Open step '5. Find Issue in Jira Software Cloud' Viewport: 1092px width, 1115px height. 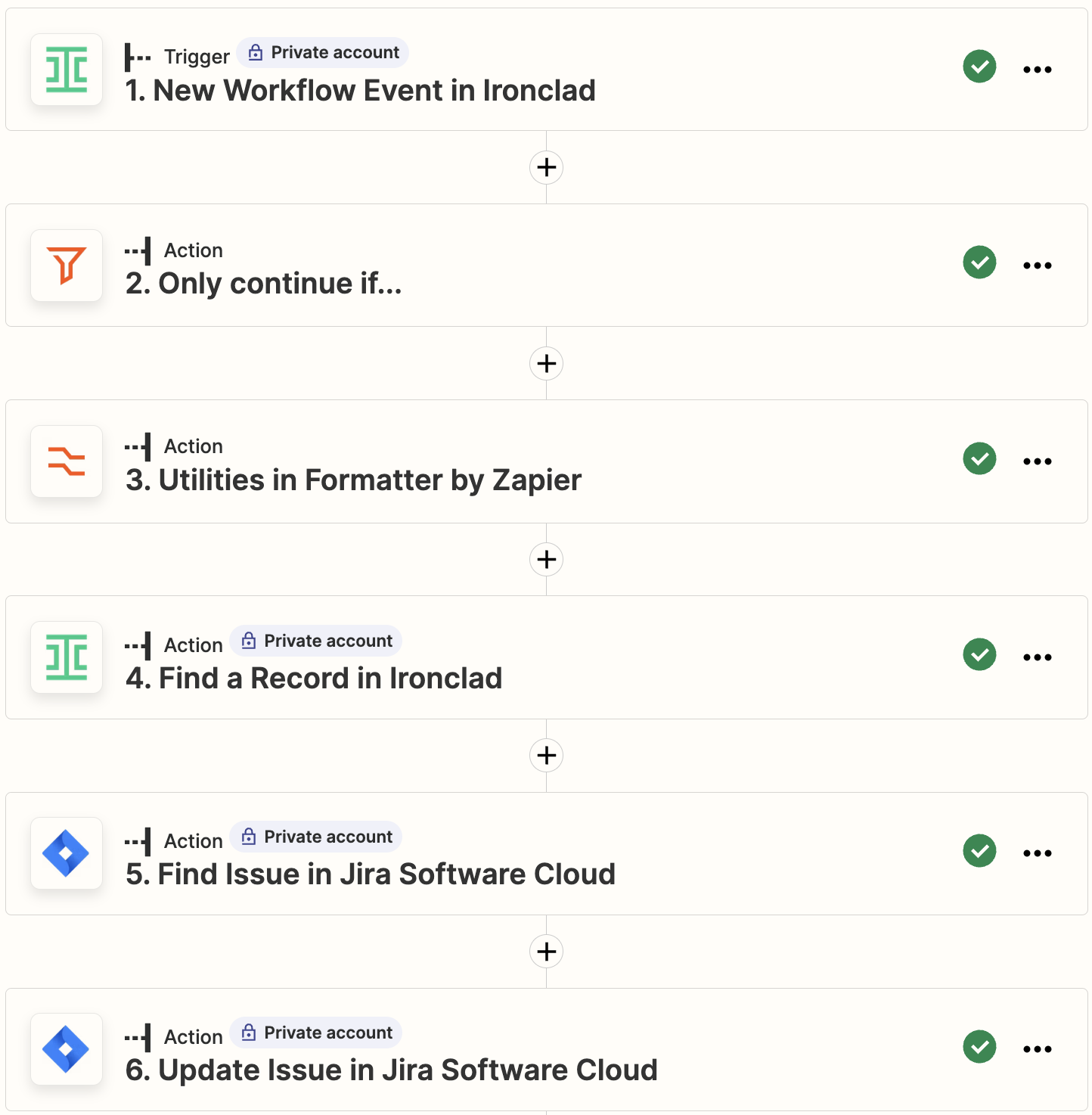[546, 853]
